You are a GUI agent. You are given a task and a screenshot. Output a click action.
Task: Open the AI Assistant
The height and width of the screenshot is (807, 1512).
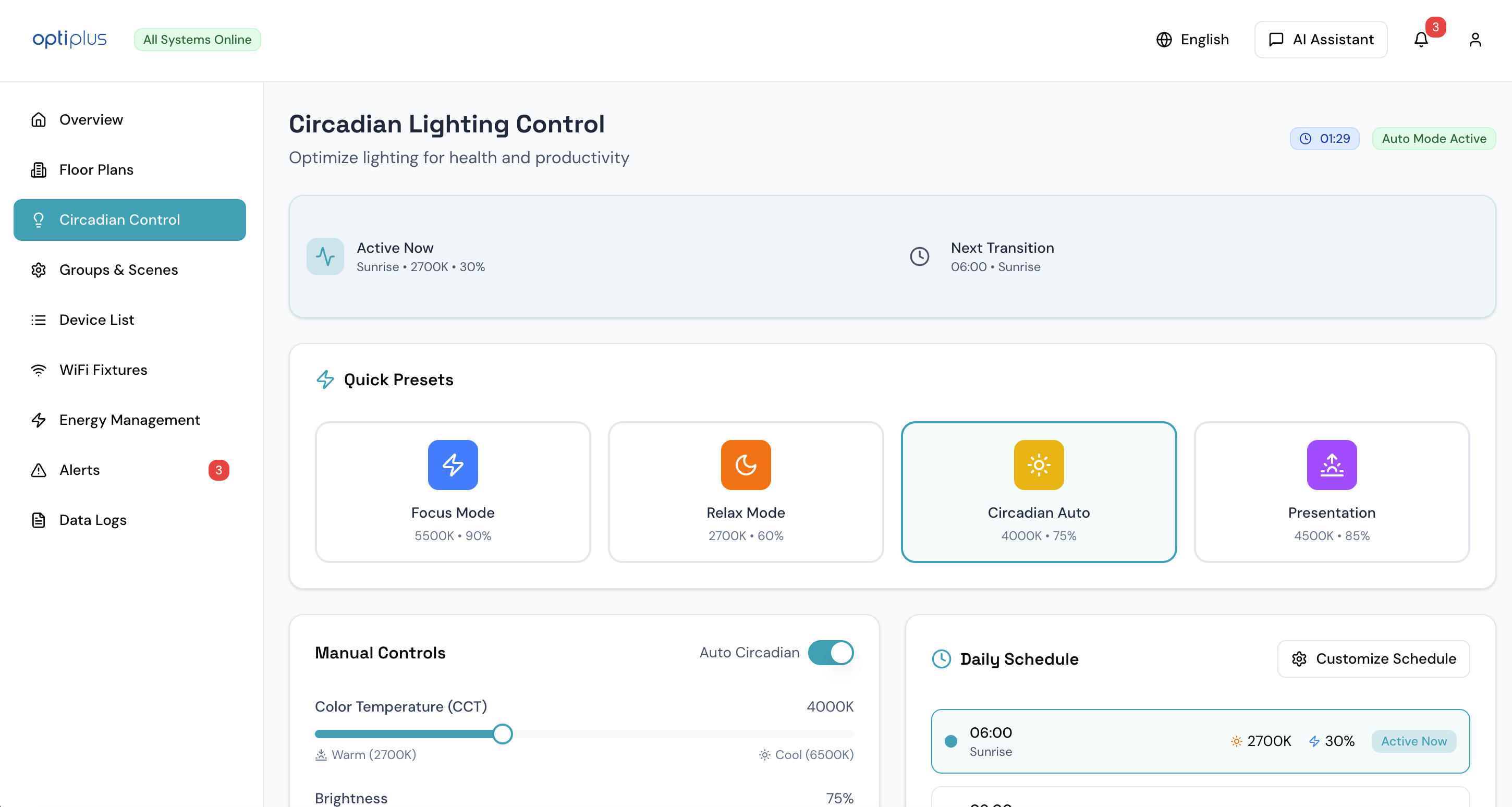pos(1321,39)
